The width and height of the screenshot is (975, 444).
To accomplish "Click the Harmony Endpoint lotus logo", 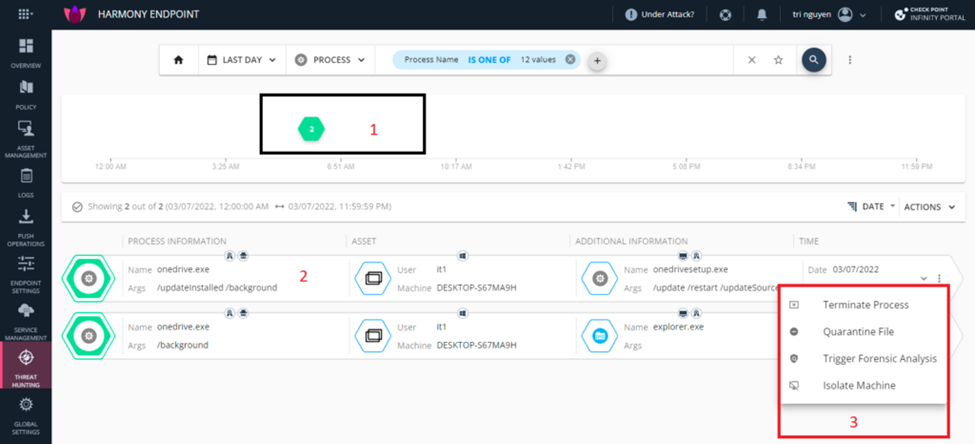I will coord(75,14).
